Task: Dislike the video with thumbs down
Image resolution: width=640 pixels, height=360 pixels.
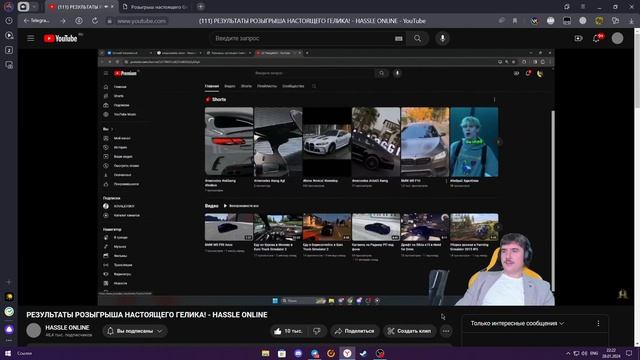Action: [x=317, y=331]
